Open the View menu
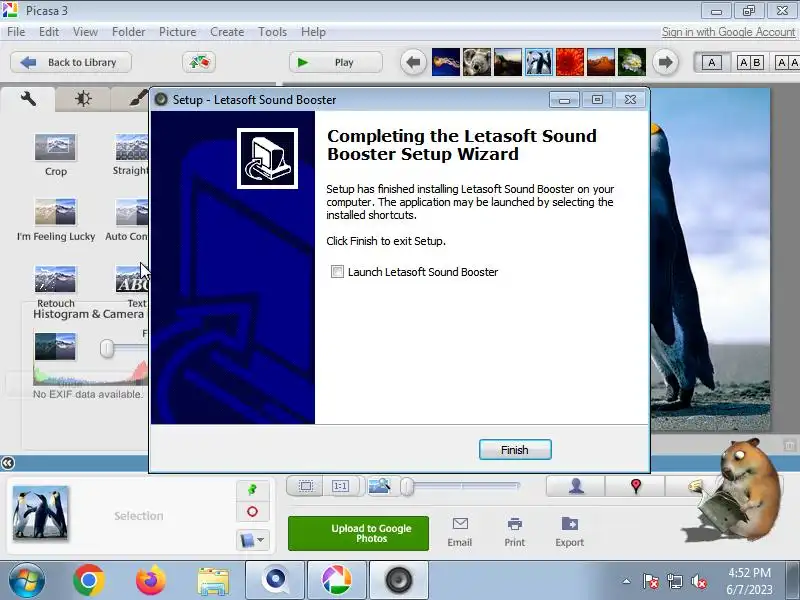The height and width of the screenshot is (600, 800). 85,32
